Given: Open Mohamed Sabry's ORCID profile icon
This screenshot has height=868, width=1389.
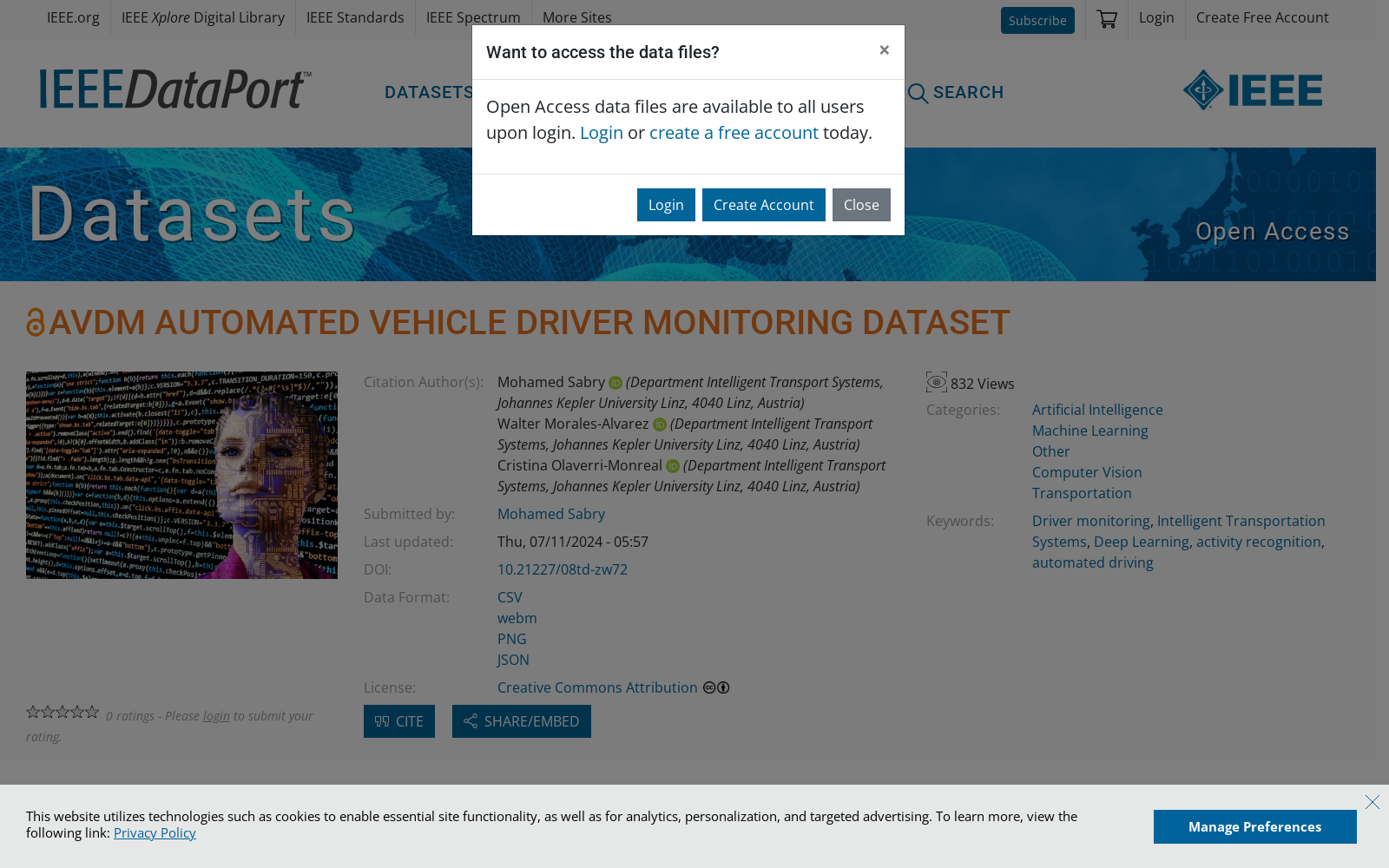Looking at the screenshot, I should pyautogui.click(x=616, y=382).
